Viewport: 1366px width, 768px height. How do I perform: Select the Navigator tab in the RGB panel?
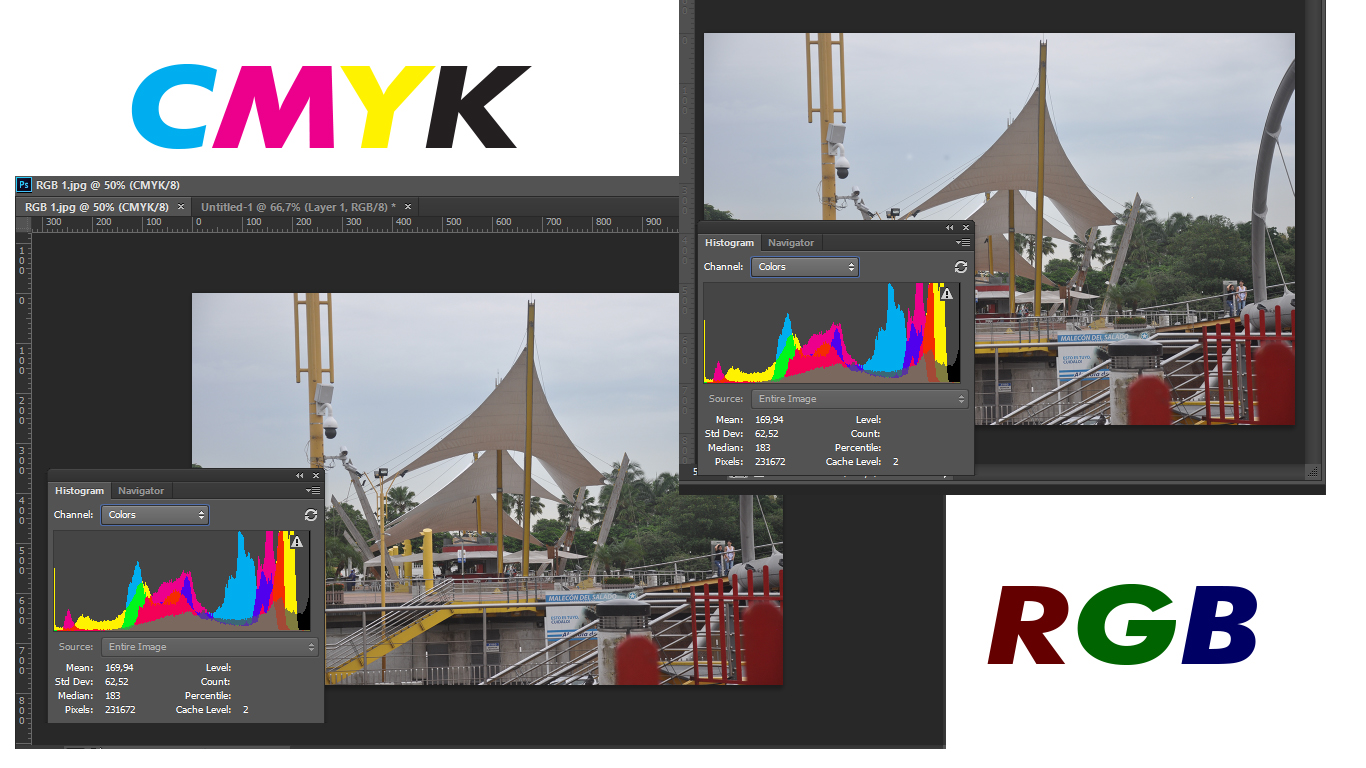pos(790,242)
